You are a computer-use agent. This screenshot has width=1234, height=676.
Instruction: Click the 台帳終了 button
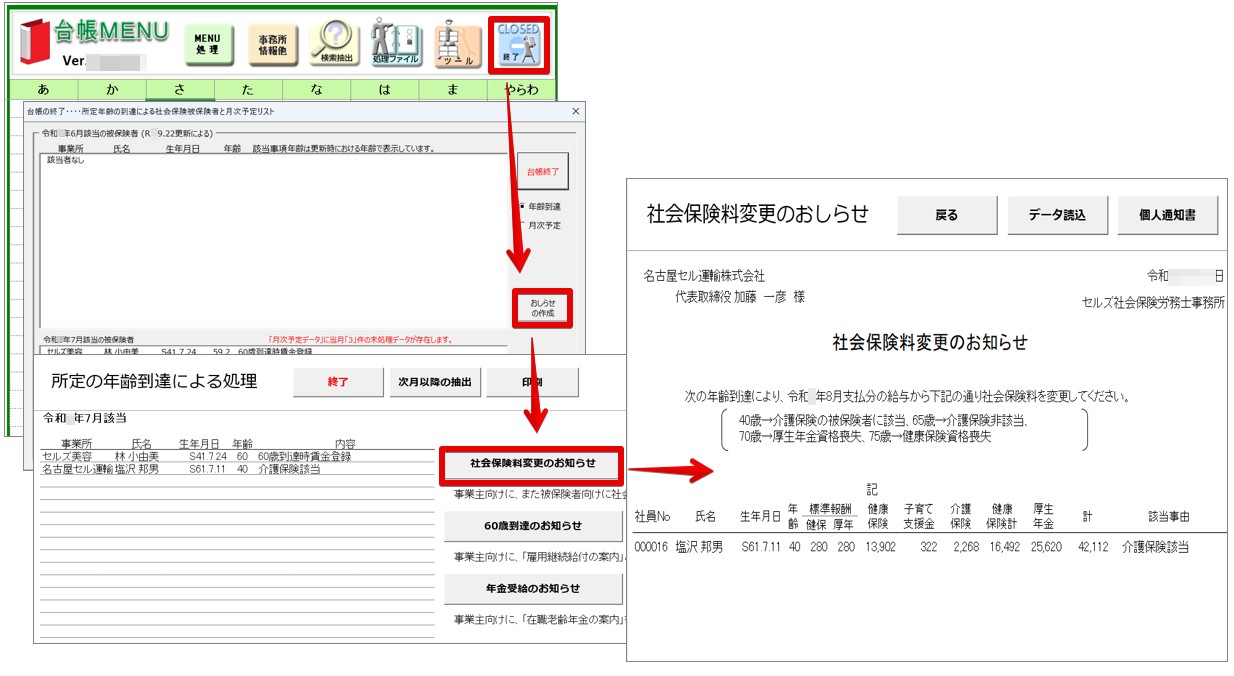(543, 172)
